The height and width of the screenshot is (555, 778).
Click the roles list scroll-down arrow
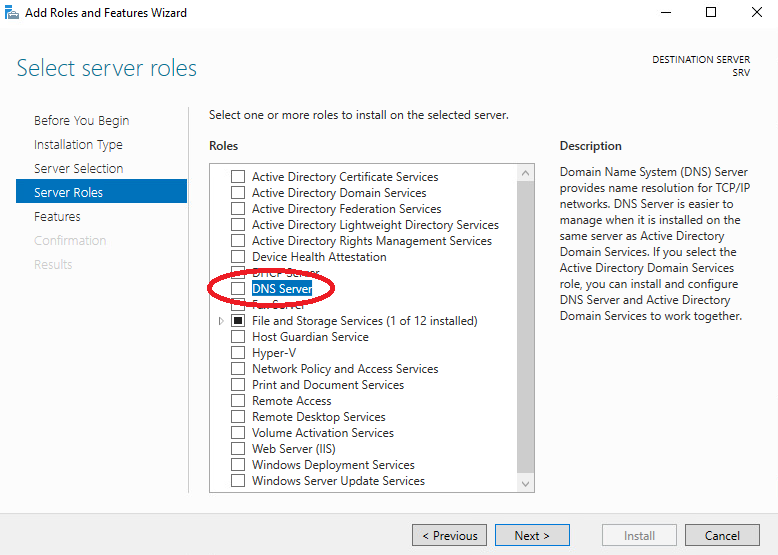(x=525, y=484)
